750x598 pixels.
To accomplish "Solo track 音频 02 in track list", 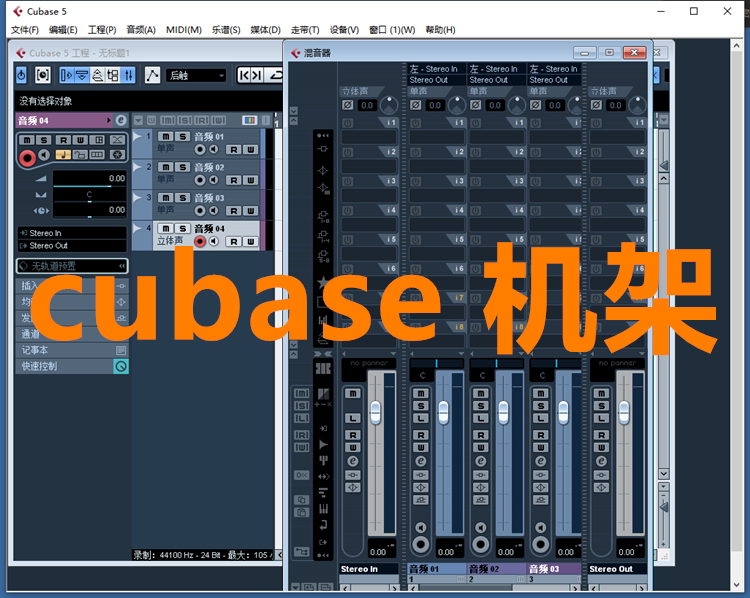I will 182,167.
